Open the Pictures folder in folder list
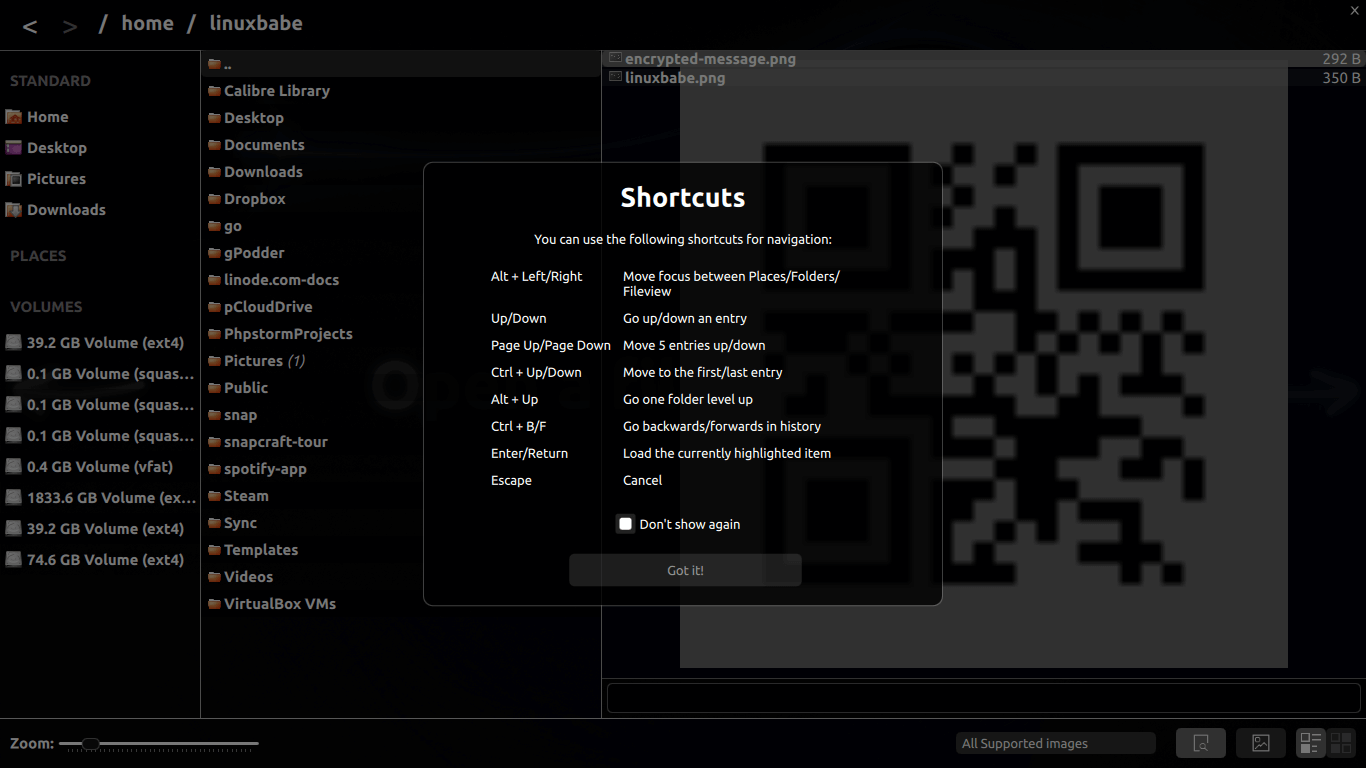This screenshot has height=768, width=1366. 253,361
